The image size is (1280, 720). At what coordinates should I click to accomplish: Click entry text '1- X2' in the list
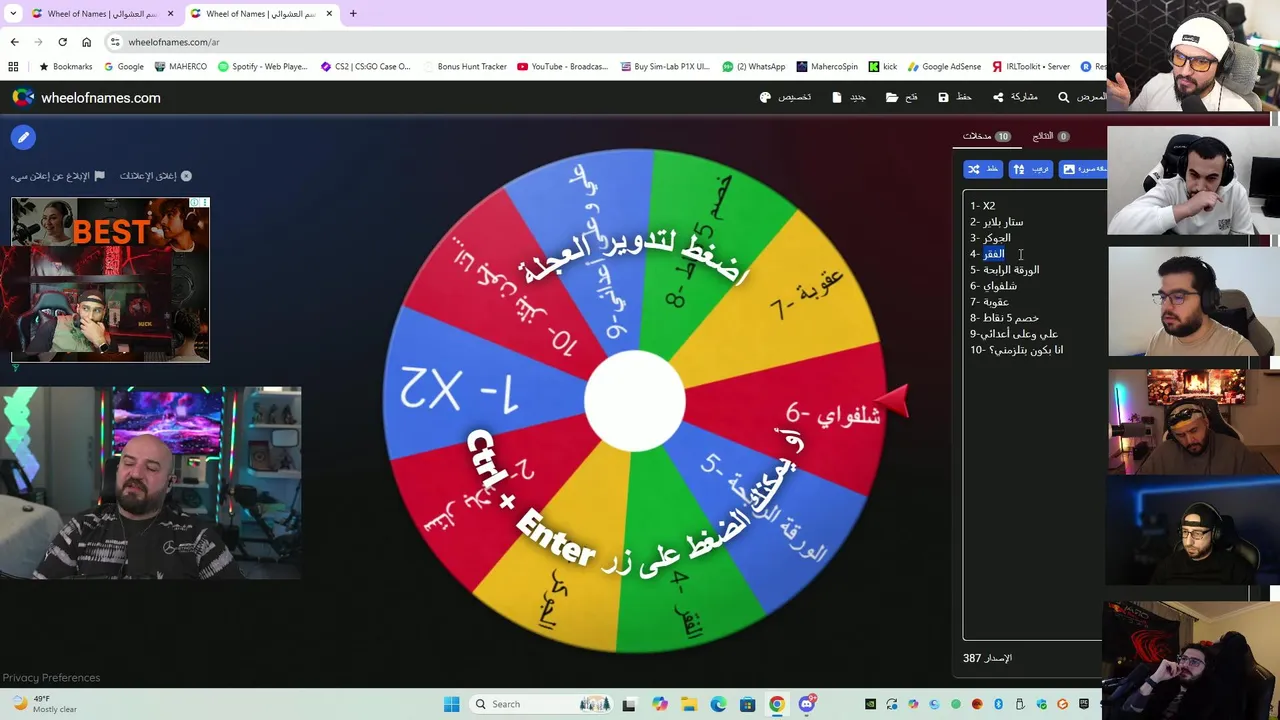pos(982,206)
